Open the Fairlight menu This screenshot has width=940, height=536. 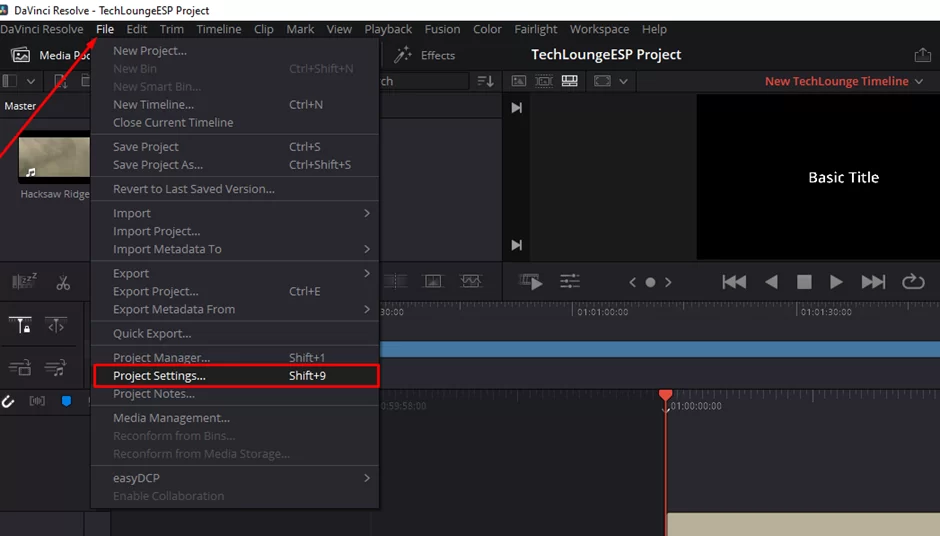point(535,29)
